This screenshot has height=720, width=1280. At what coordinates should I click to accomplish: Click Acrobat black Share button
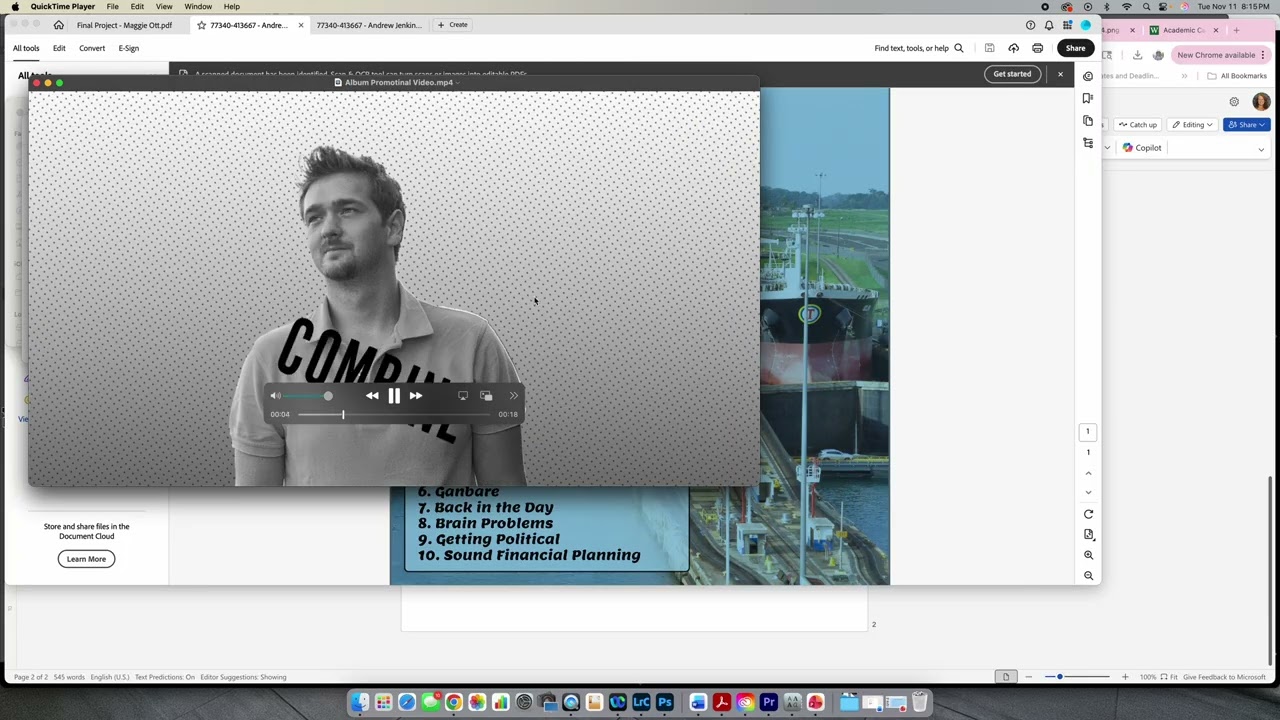1075,48
